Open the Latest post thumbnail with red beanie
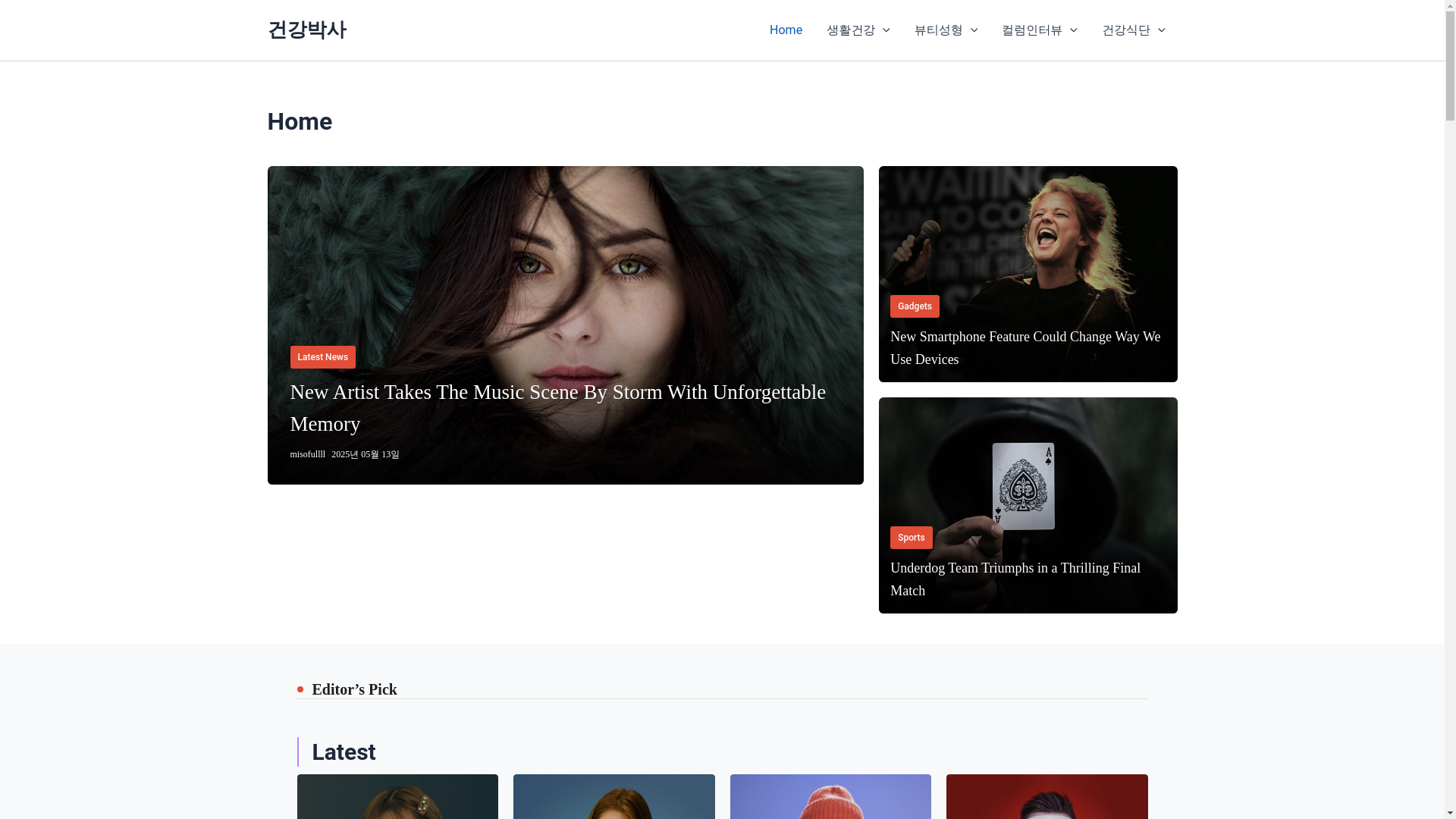The image size is (1456, 819). pyautogui.click(x=830, y=796)
